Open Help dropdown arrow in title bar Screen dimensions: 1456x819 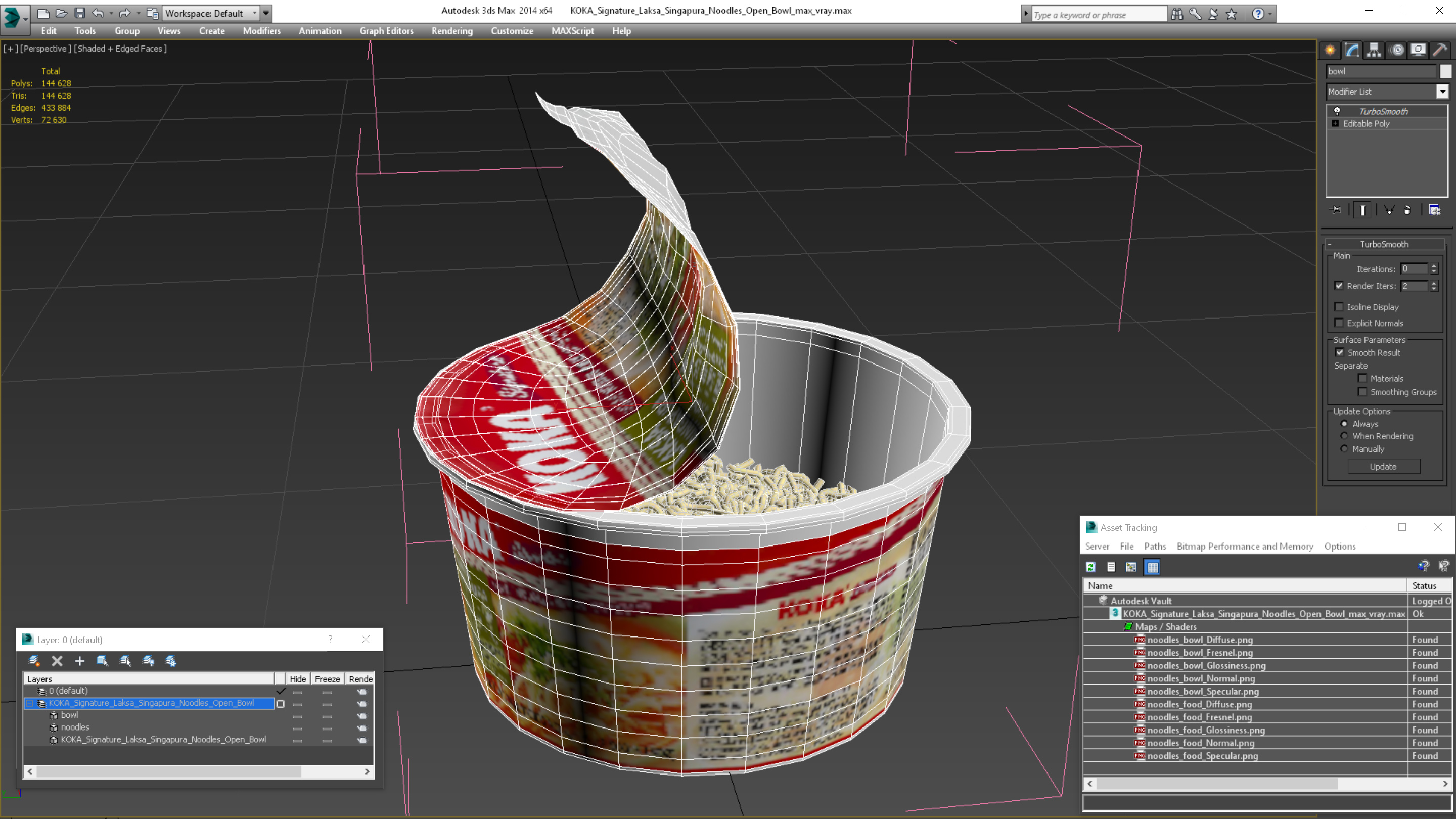[1270, 14]
